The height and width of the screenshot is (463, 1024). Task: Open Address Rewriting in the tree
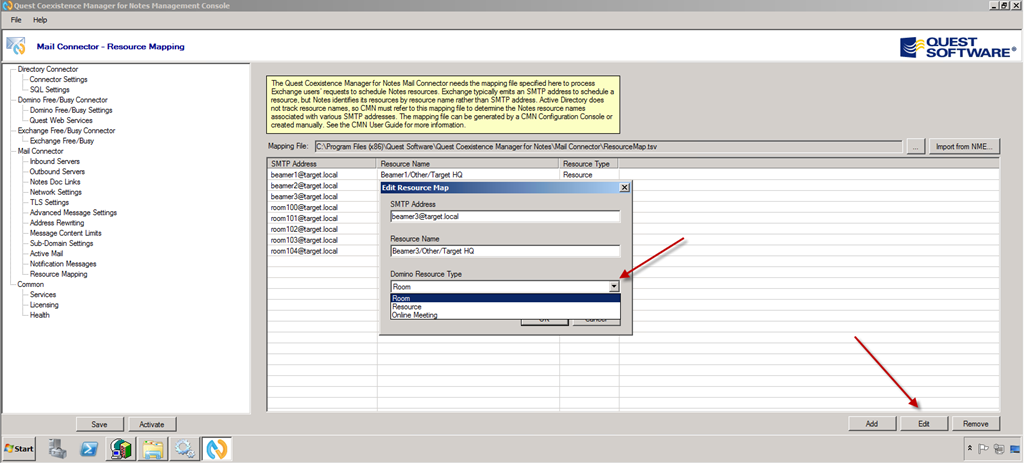(x=57, y=223)
